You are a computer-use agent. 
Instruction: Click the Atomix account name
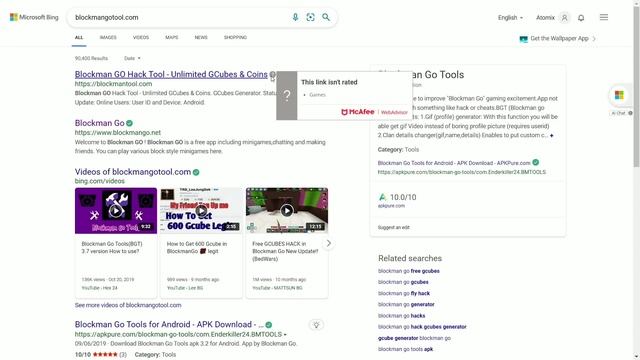click(x=545, y=18)
